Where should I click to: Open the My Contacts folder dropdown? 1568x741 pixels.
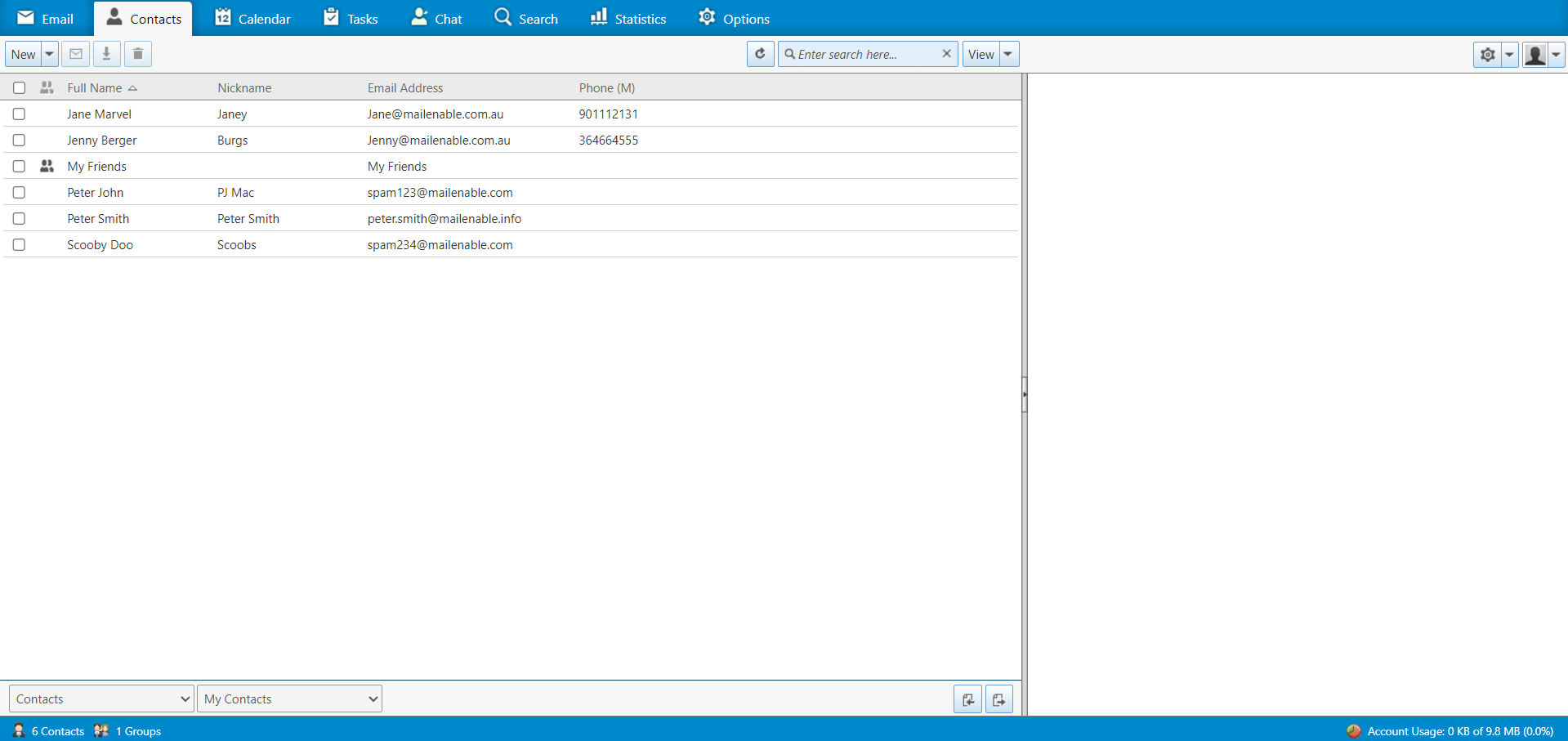(289, 699)
